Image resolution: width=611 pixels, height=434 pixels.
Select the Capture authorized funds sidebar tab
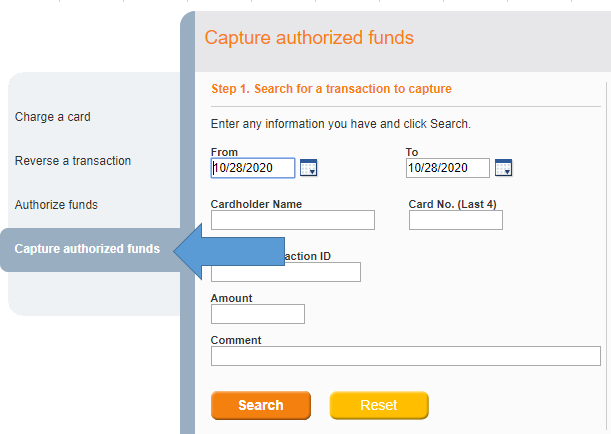tap(87, 249)
